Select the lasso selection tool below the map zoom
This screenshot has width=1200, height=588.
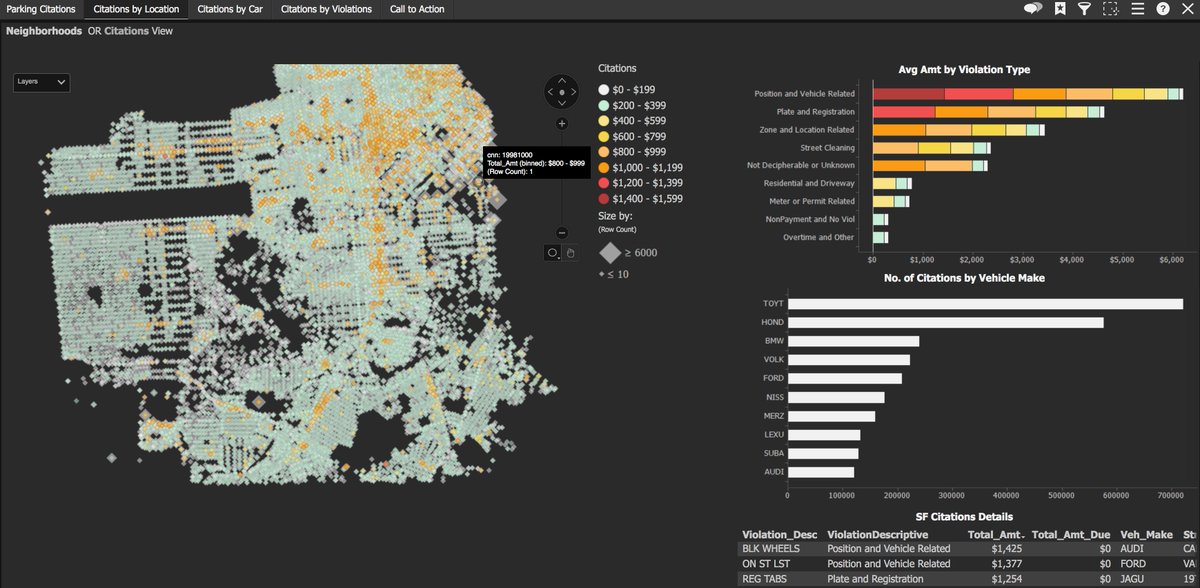[552, 253]
